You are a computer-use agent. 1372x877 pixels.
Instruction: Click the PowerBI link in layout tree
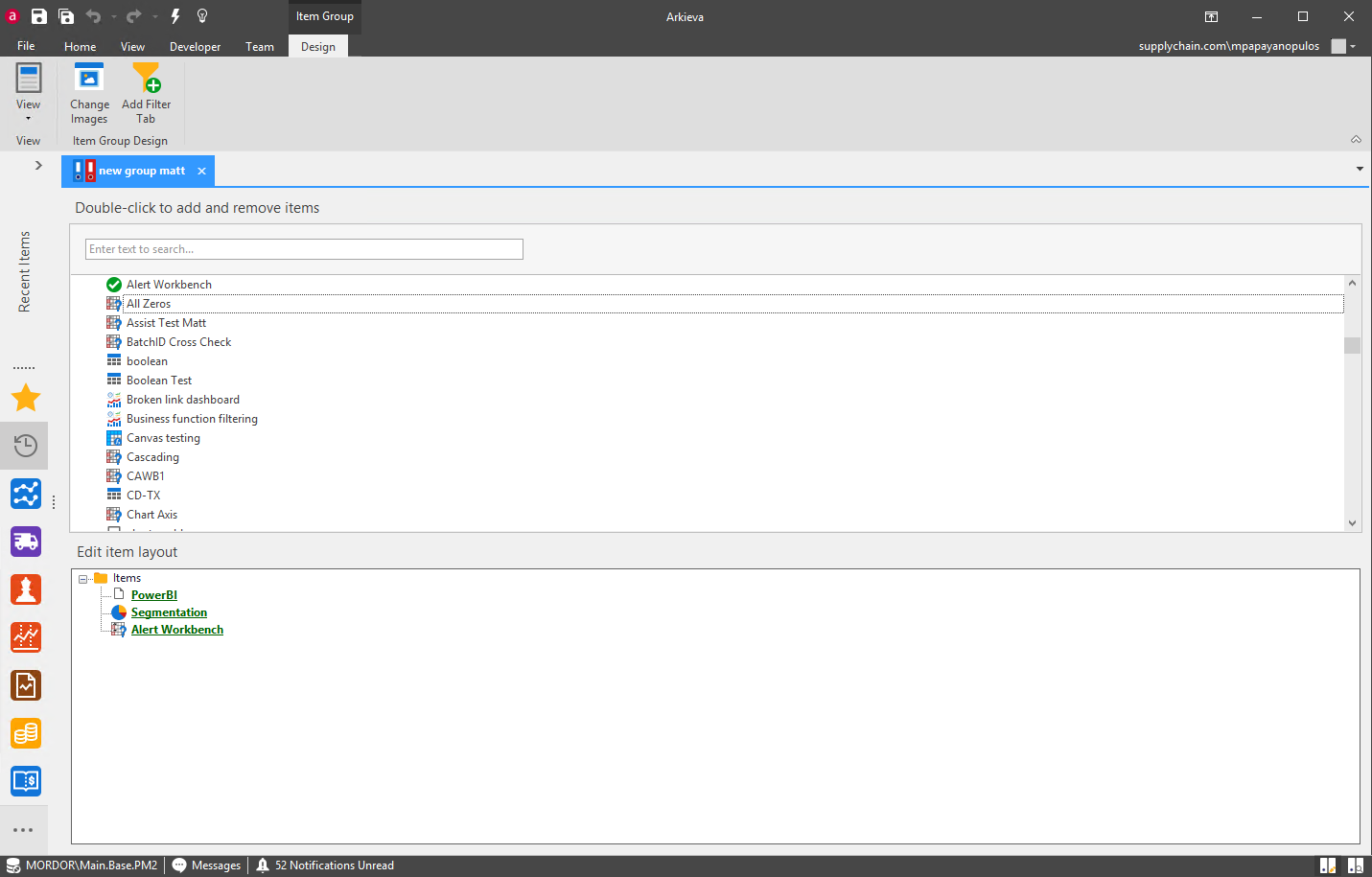[x=154, y=595]
